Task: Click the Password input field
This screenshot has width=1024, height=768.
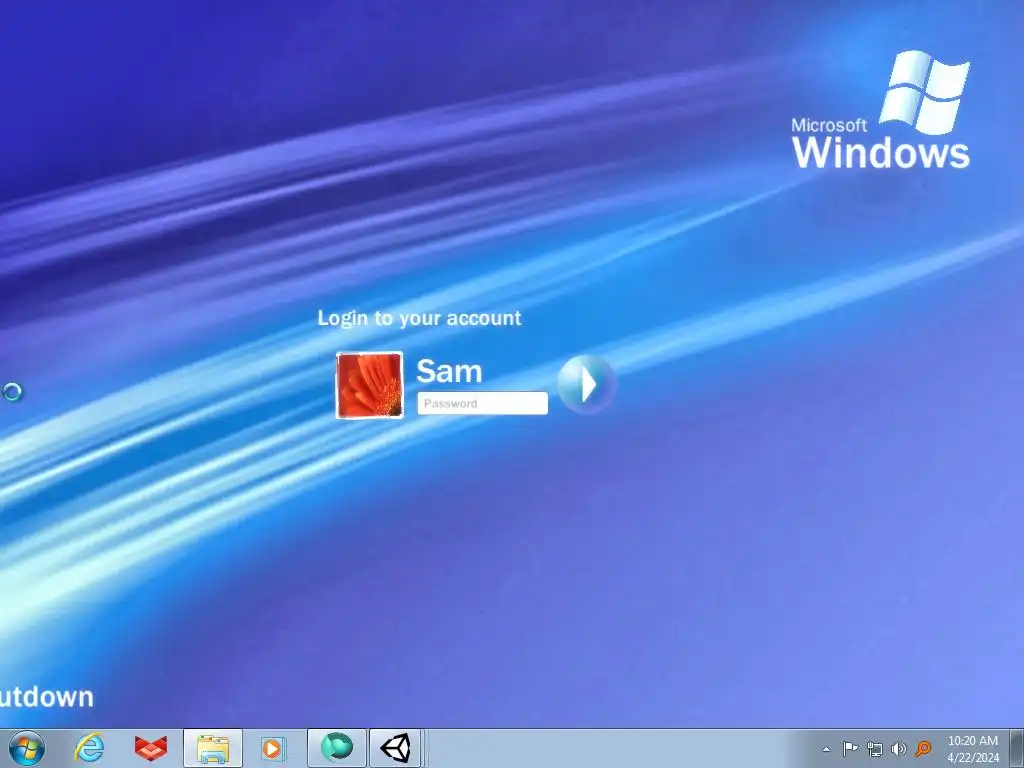Action: [483, 404]
